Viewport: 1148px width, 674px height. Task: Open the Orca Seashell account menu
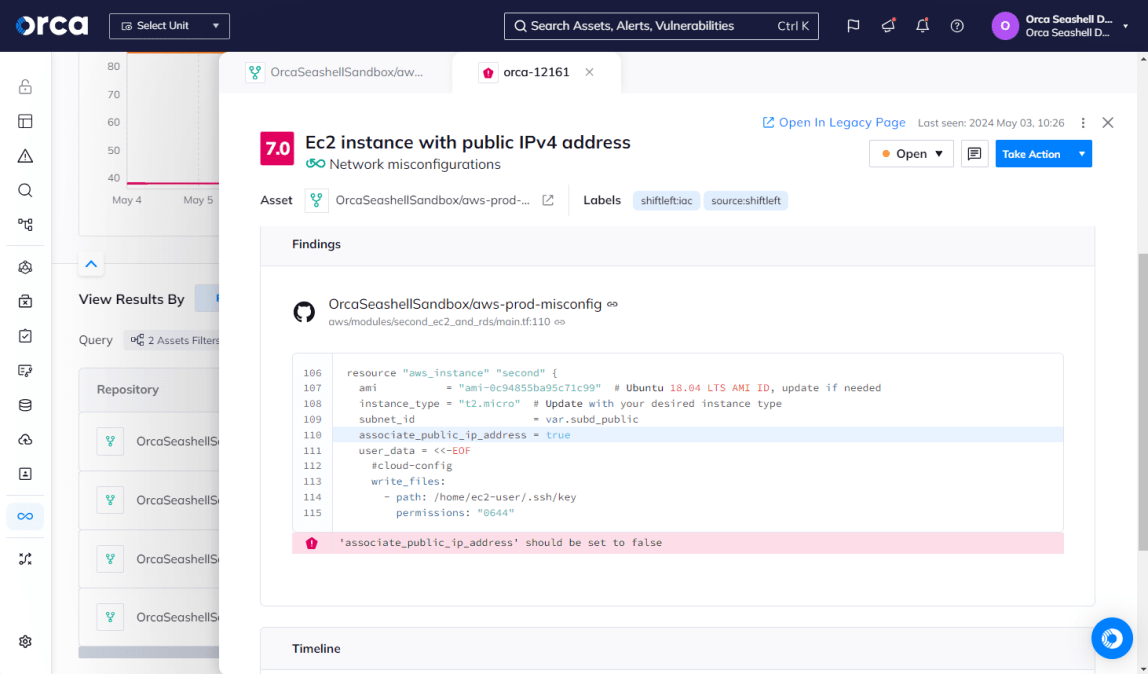[x=1060, y=26]
